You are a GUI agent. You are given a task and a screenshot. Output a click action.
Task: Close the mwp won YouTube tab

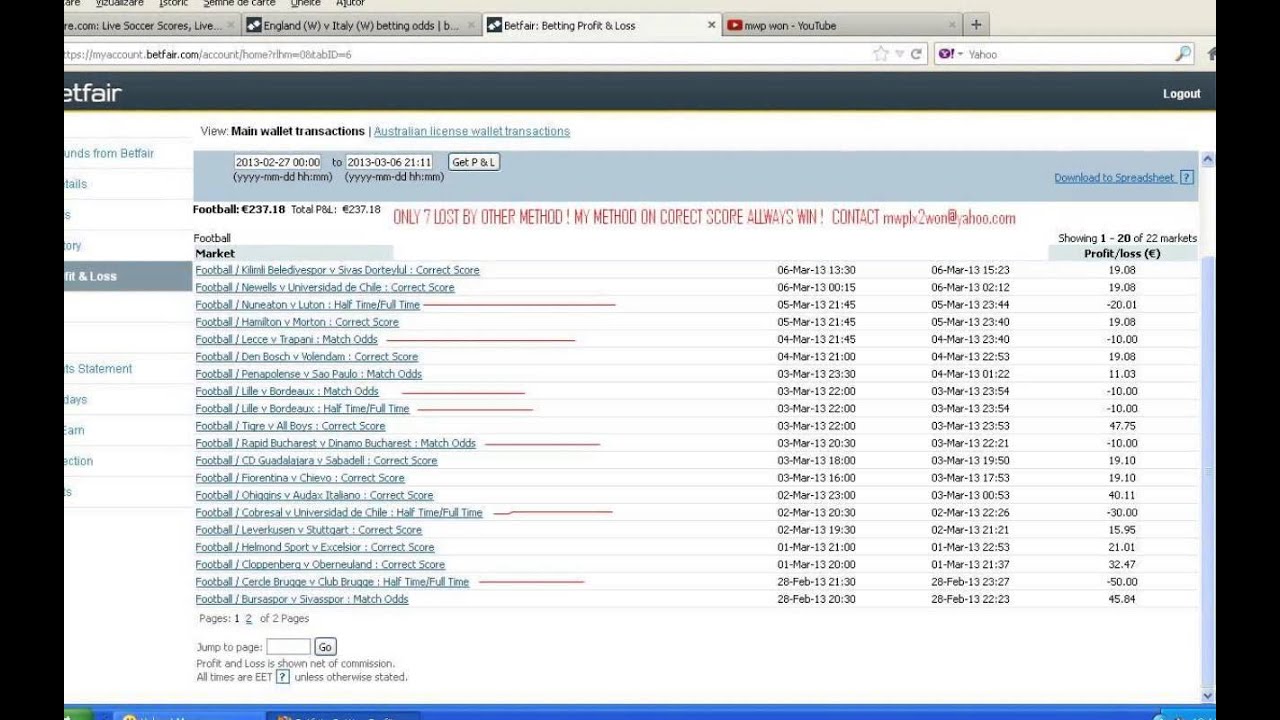click(950, 25)
